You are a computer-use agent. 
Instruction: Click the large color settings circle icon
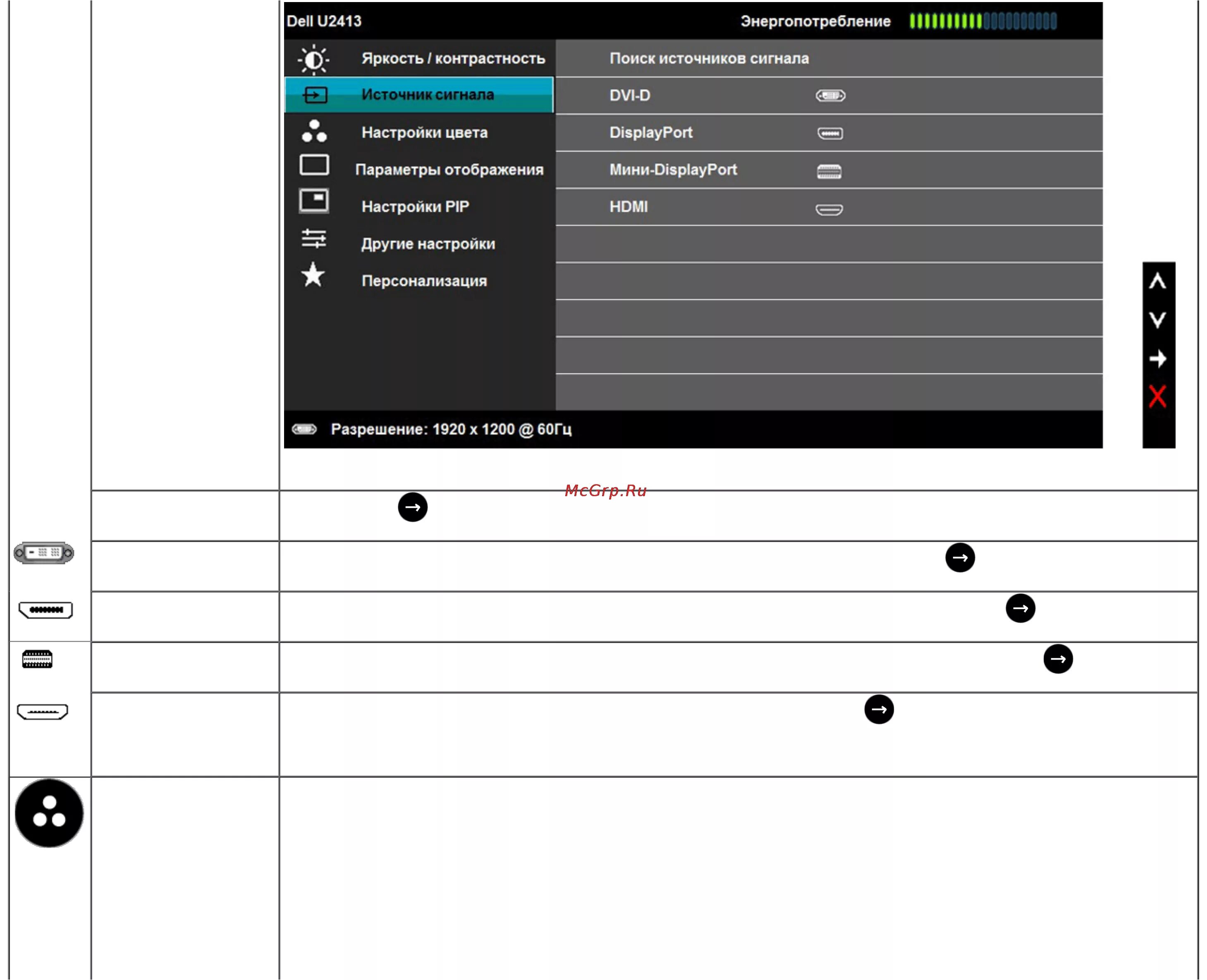click(x=49, y=813)
